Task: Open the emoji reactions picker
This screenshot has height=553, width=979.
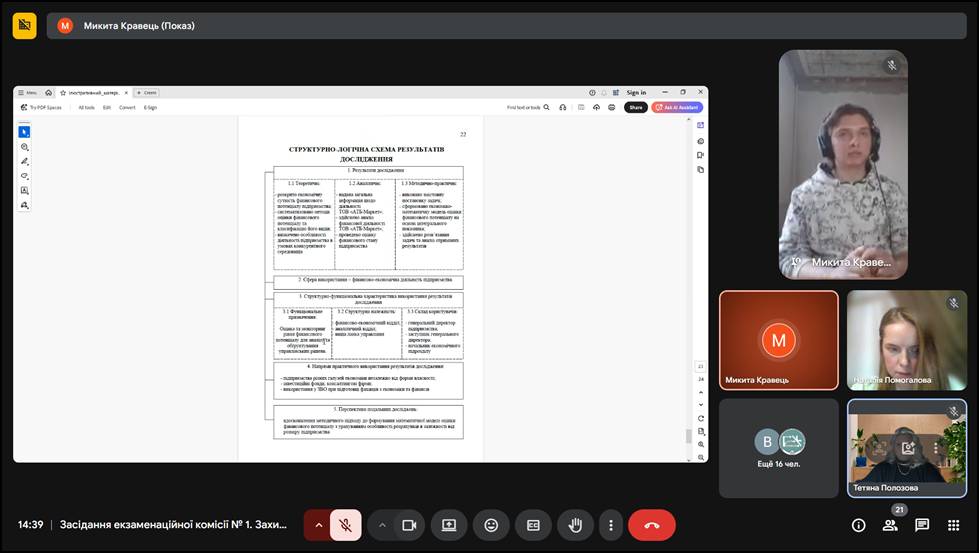Action: coord(491,525)
